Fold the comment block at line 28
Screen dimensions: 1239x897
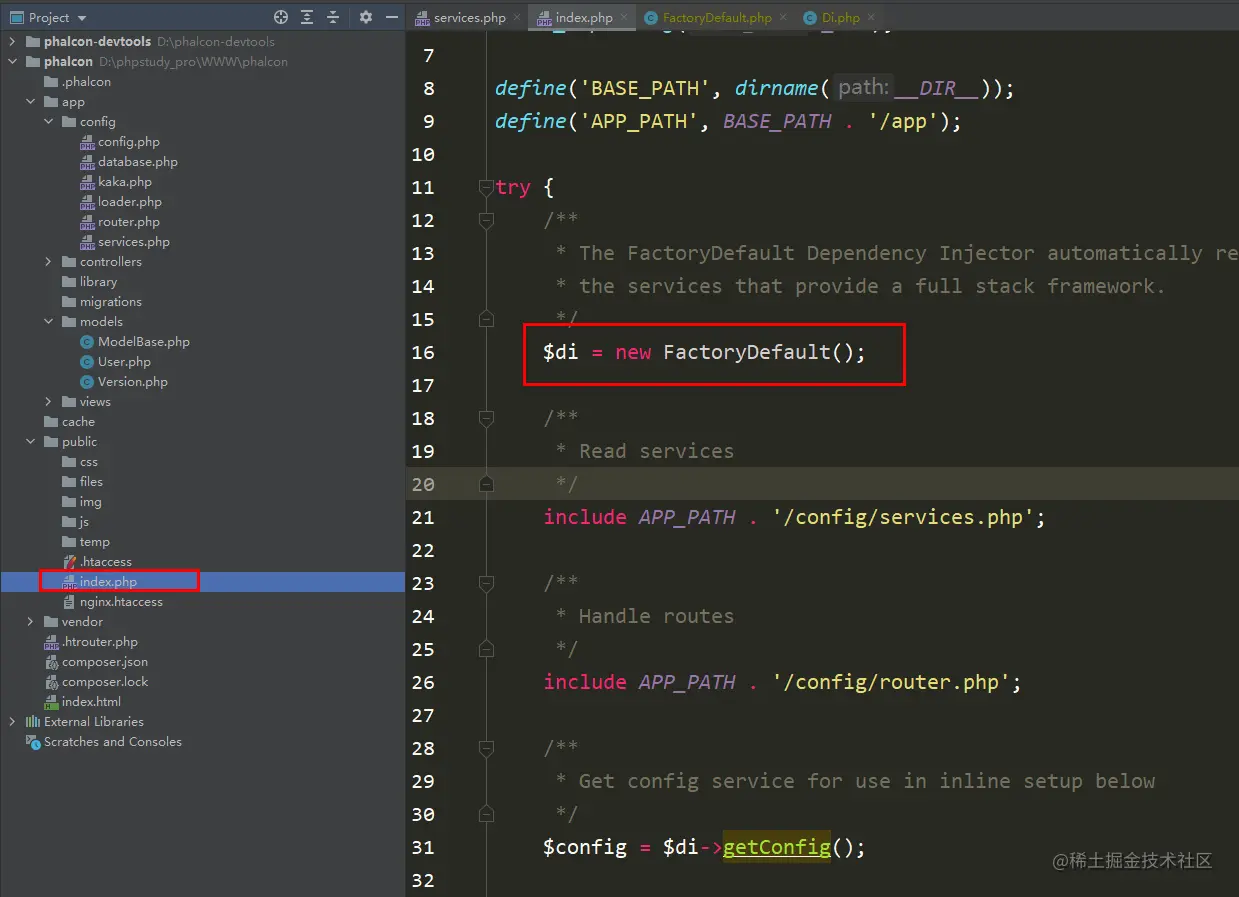pos(486,748)
